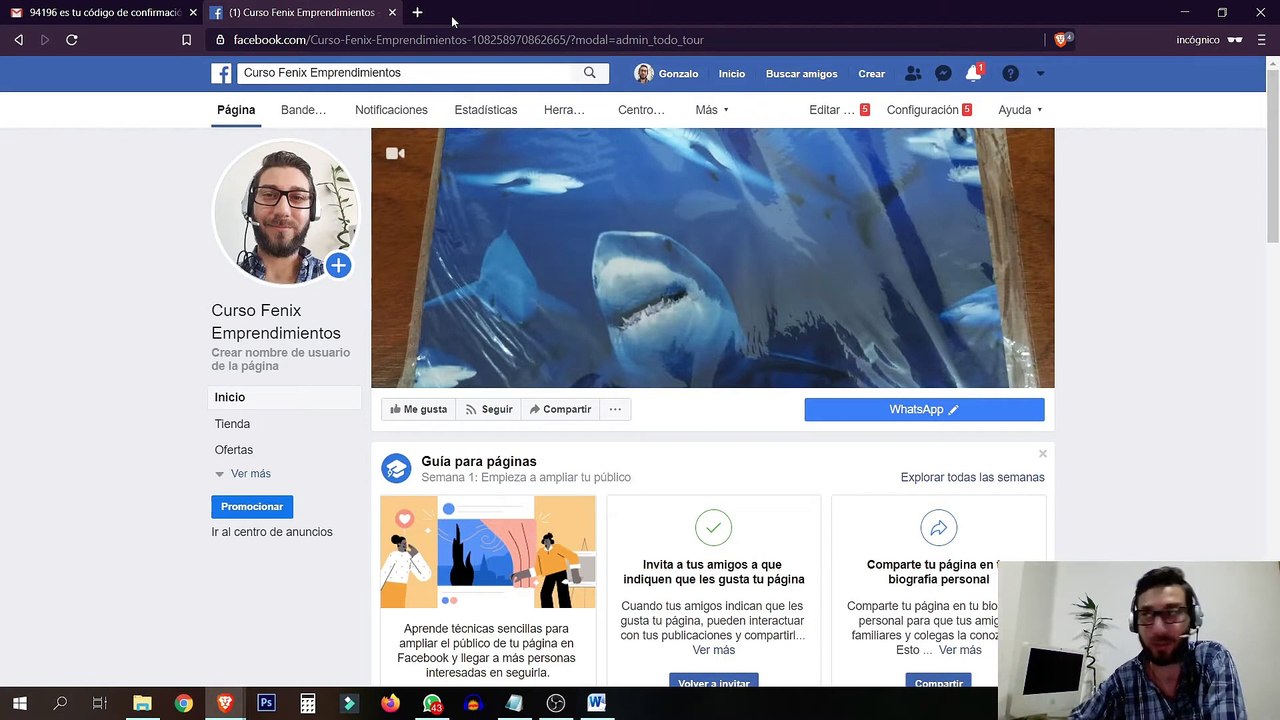1280x720 pixels.
Task: Click Crear in the top bar
Action: (871, 74)
